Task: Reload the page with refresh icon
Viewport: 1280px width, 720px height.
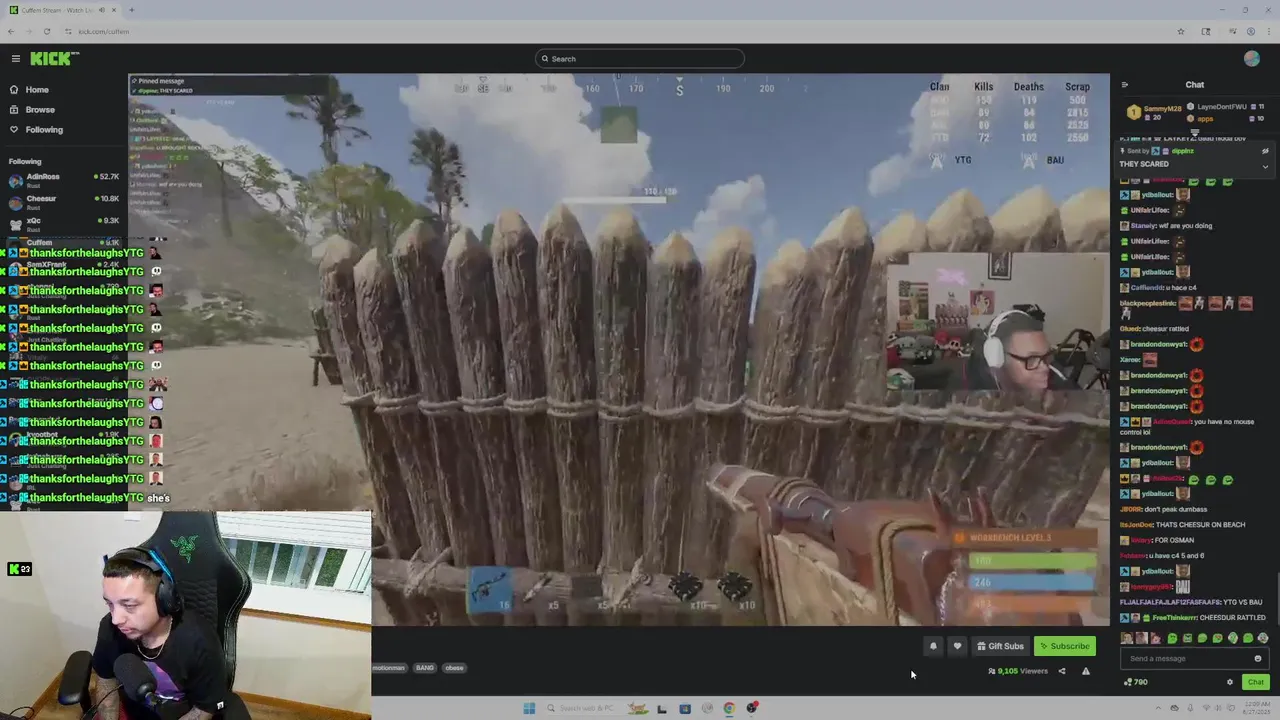Action: pyautogui.click(x=46, y=31)
